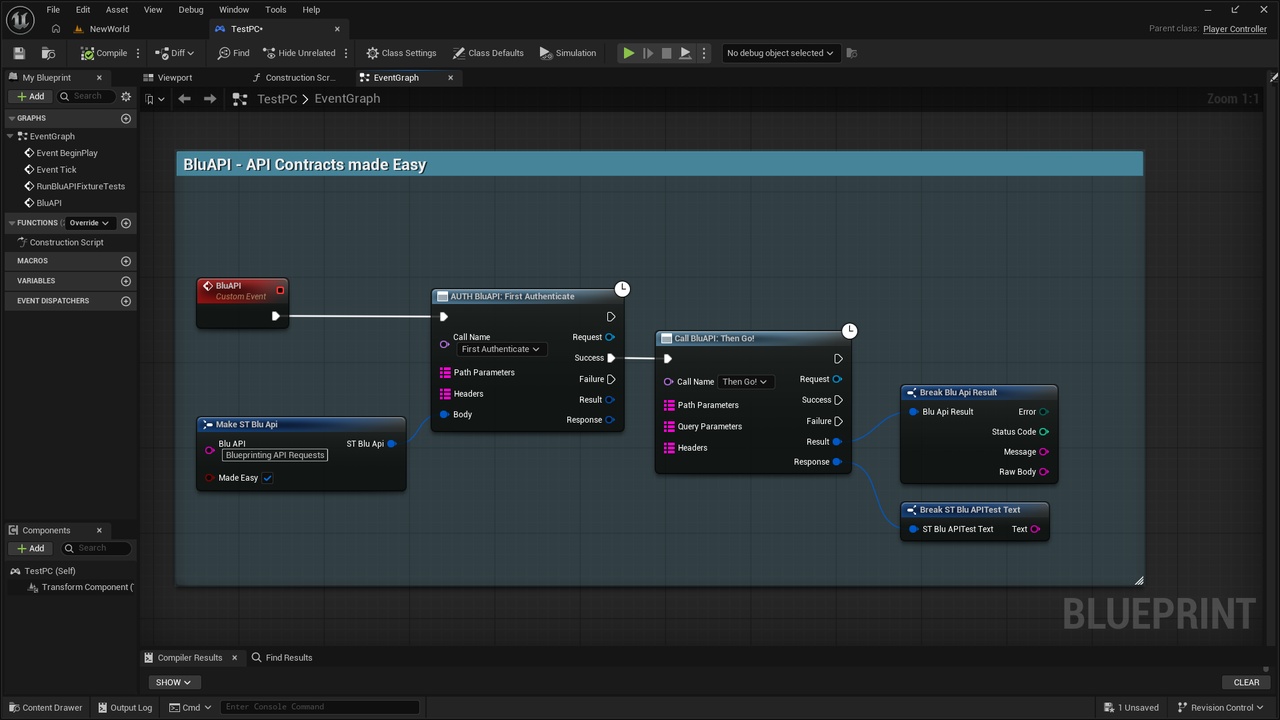Open the functions Override dropdown
The width and height of the screenshot is (1280, 720).
[89, 223]
